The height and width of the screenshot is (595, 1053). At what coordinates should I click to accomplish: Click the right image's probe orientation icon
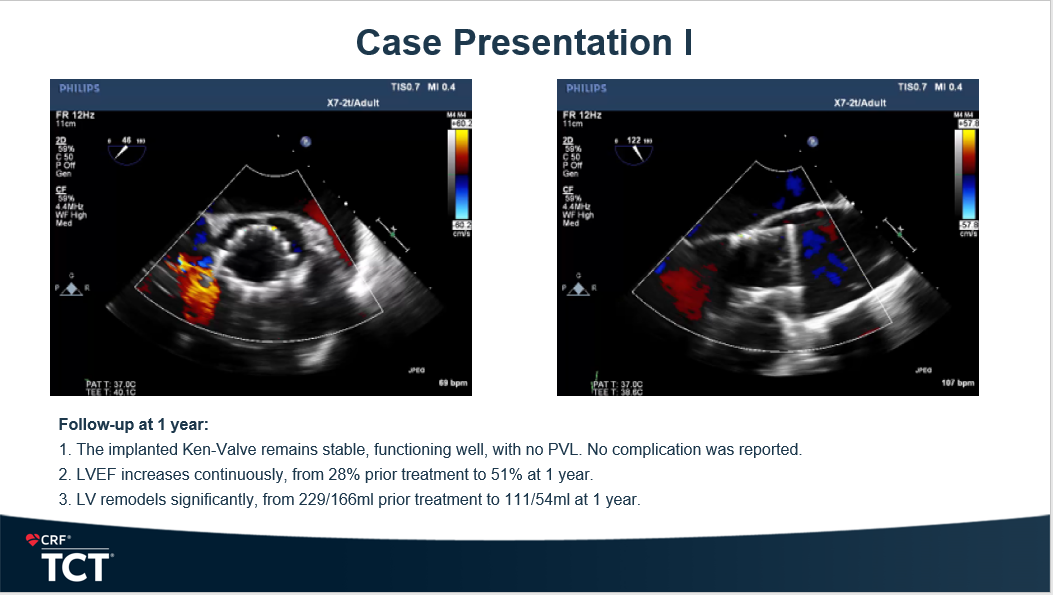577,288
